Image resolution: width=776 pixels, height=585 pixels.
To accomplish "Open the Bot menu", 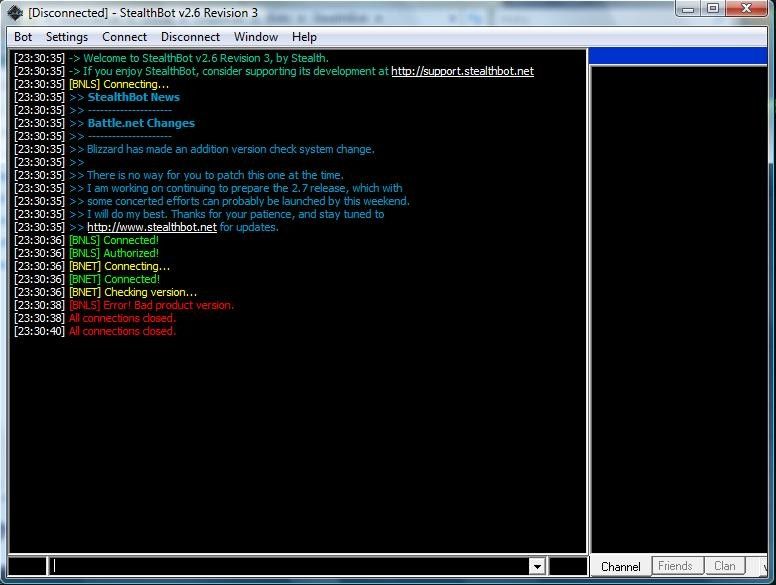I will click(23, 37).
